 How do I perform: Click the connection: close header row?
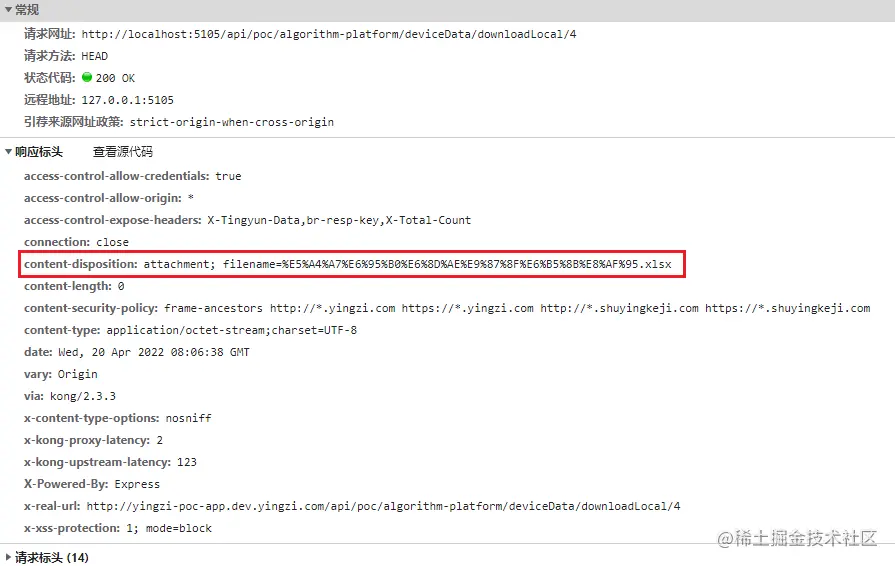pos(76,242)
